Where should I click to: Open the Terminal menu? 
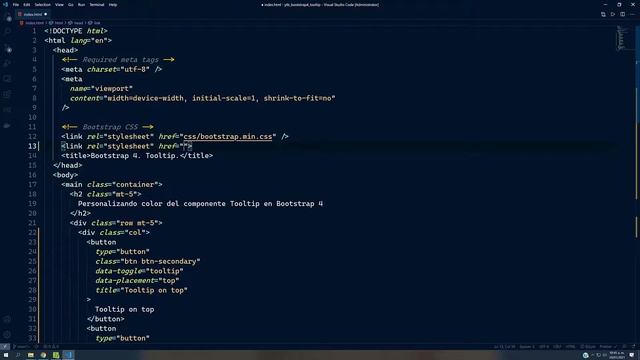97,5
